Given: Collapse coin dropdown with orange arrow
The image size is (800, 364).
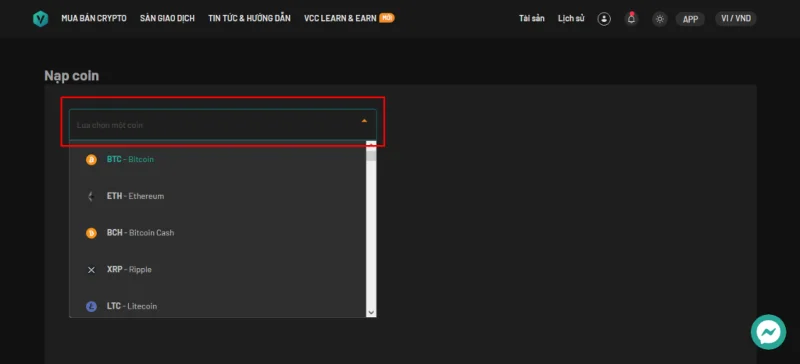Looking at the screenshot, I should click(x=364, y=121).
